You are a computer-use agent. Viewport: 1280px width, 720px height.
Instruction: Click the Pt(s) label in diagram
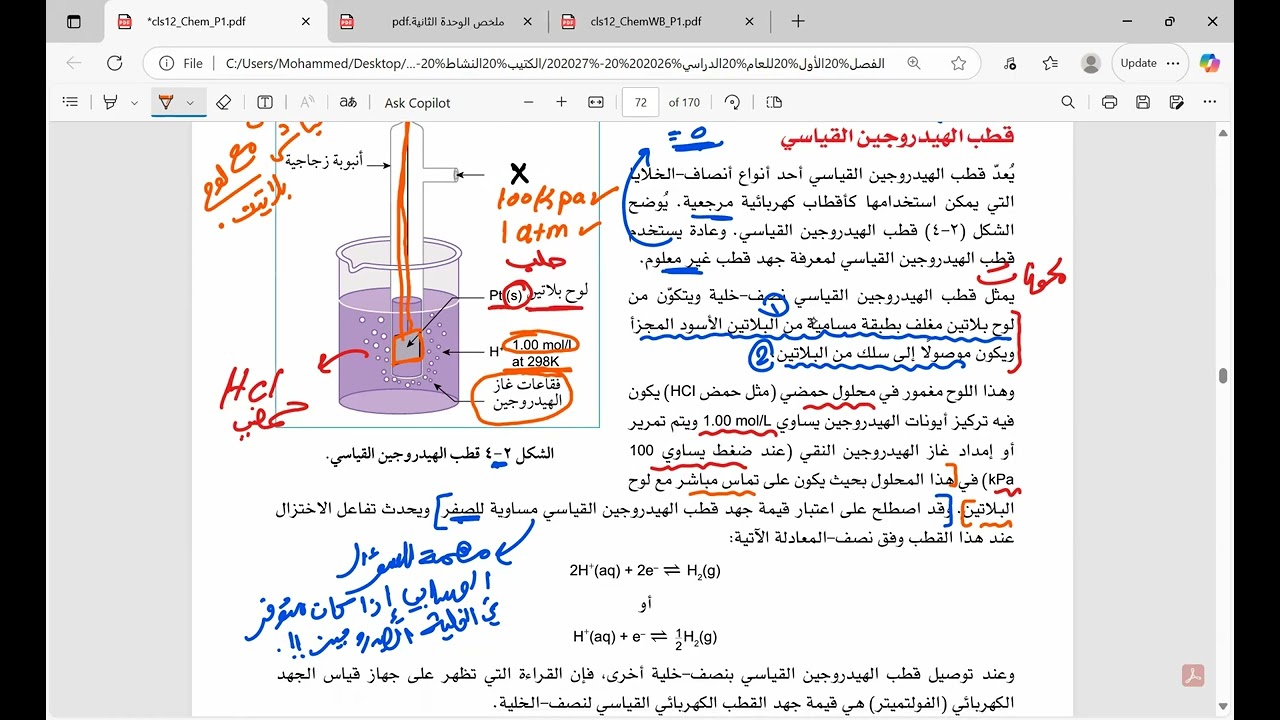click(x=506, y=296)
